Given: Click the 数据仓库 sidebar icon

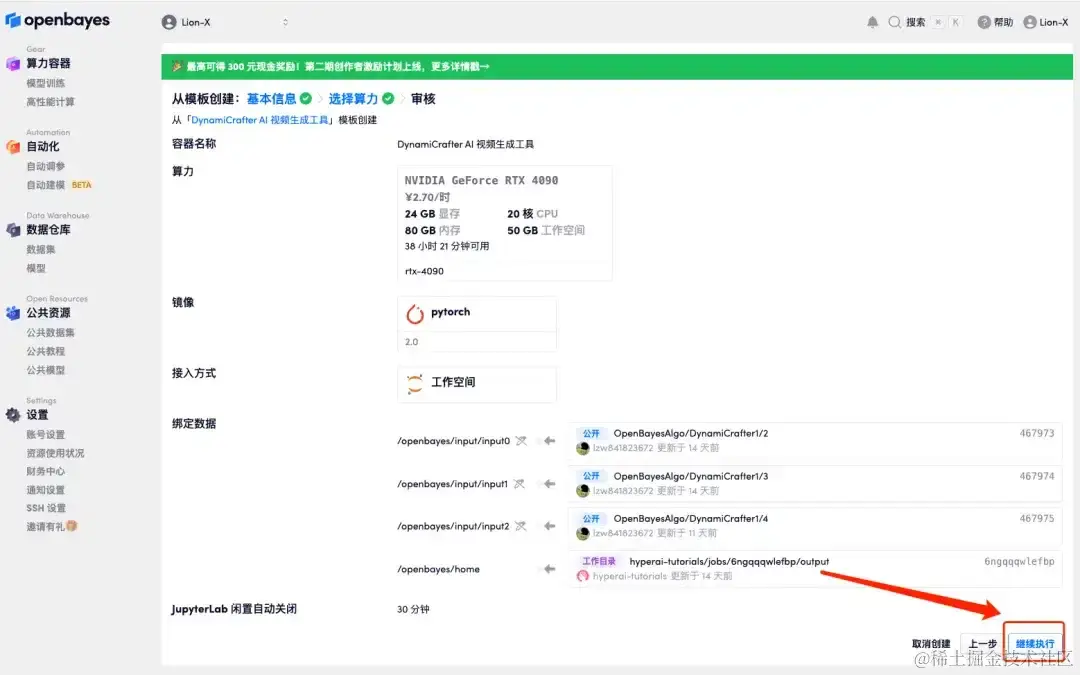Looking at the screenshot, I should tap(12, 229).
